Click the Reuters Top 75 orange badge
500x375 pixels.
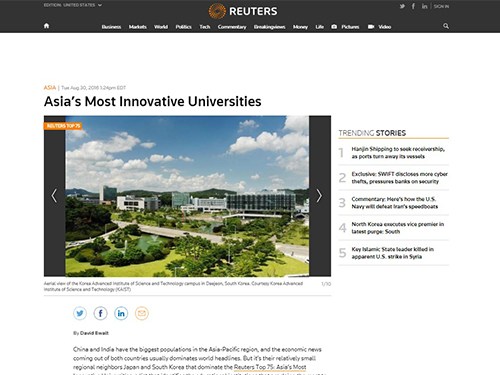click(x=63, y=126)
